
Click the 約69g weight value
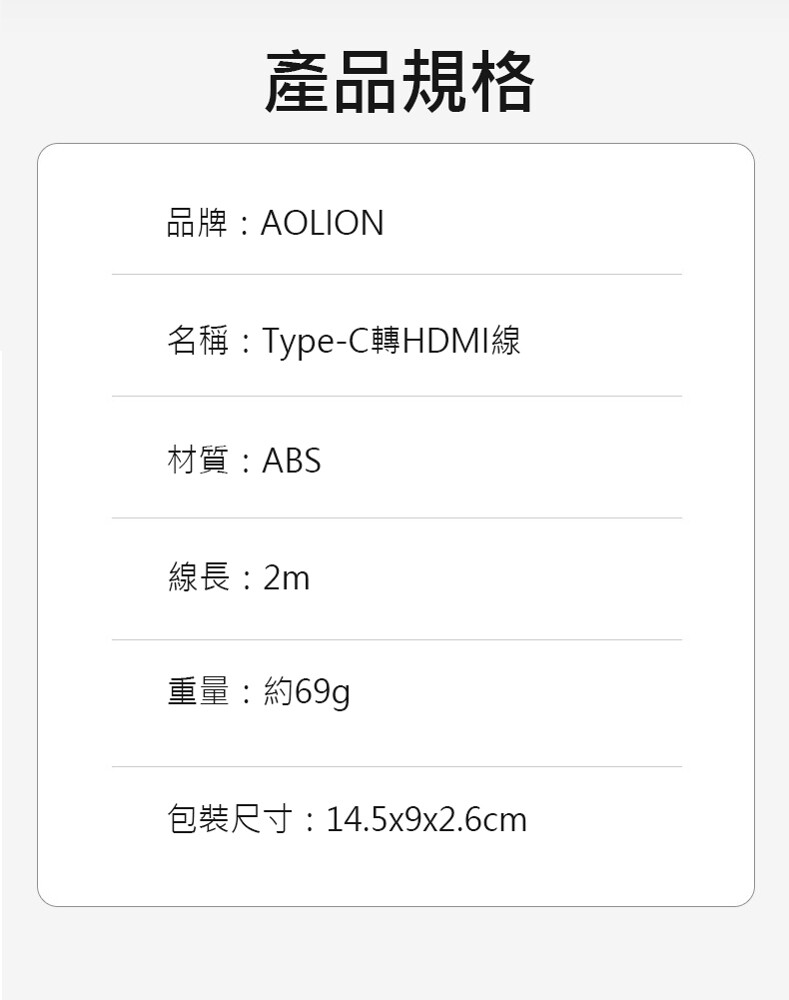coord(306,691)
